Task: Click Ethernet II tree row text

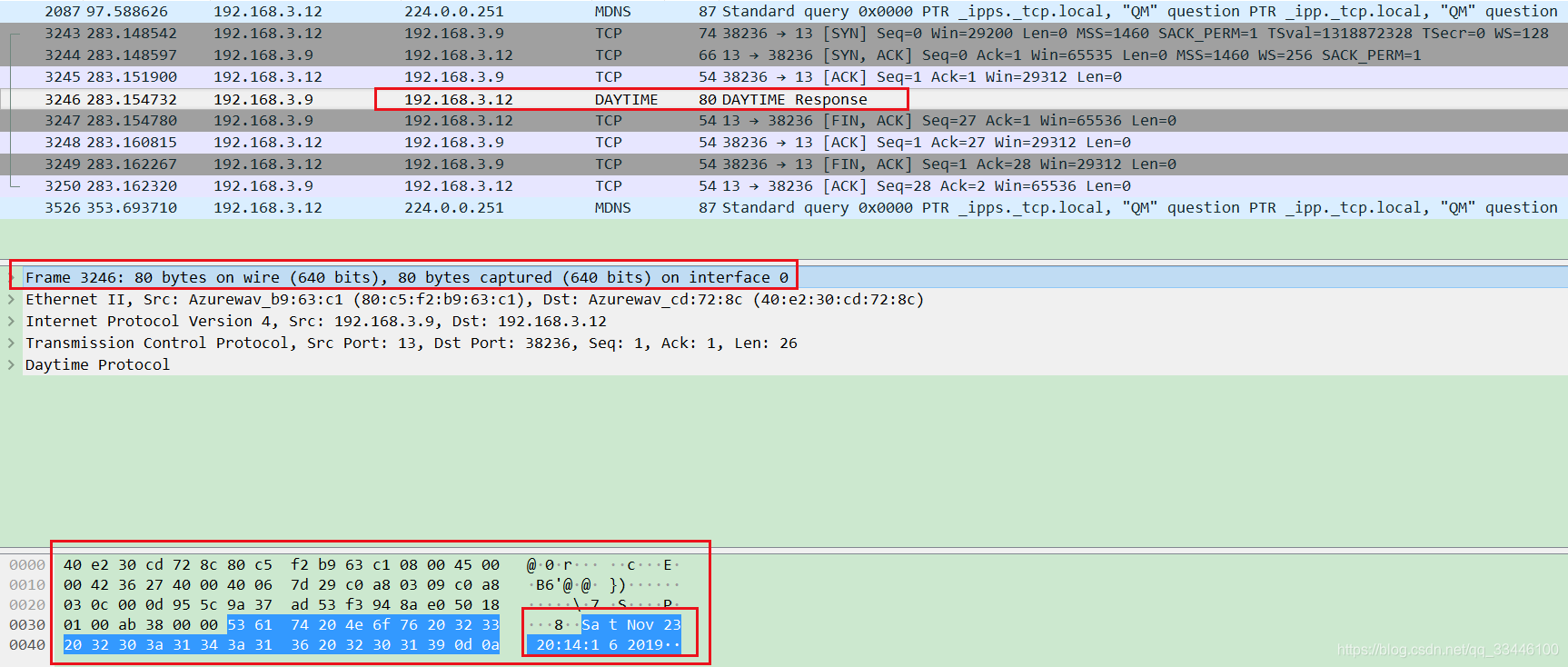Action: pyautogui.click(x=474, y=299)
